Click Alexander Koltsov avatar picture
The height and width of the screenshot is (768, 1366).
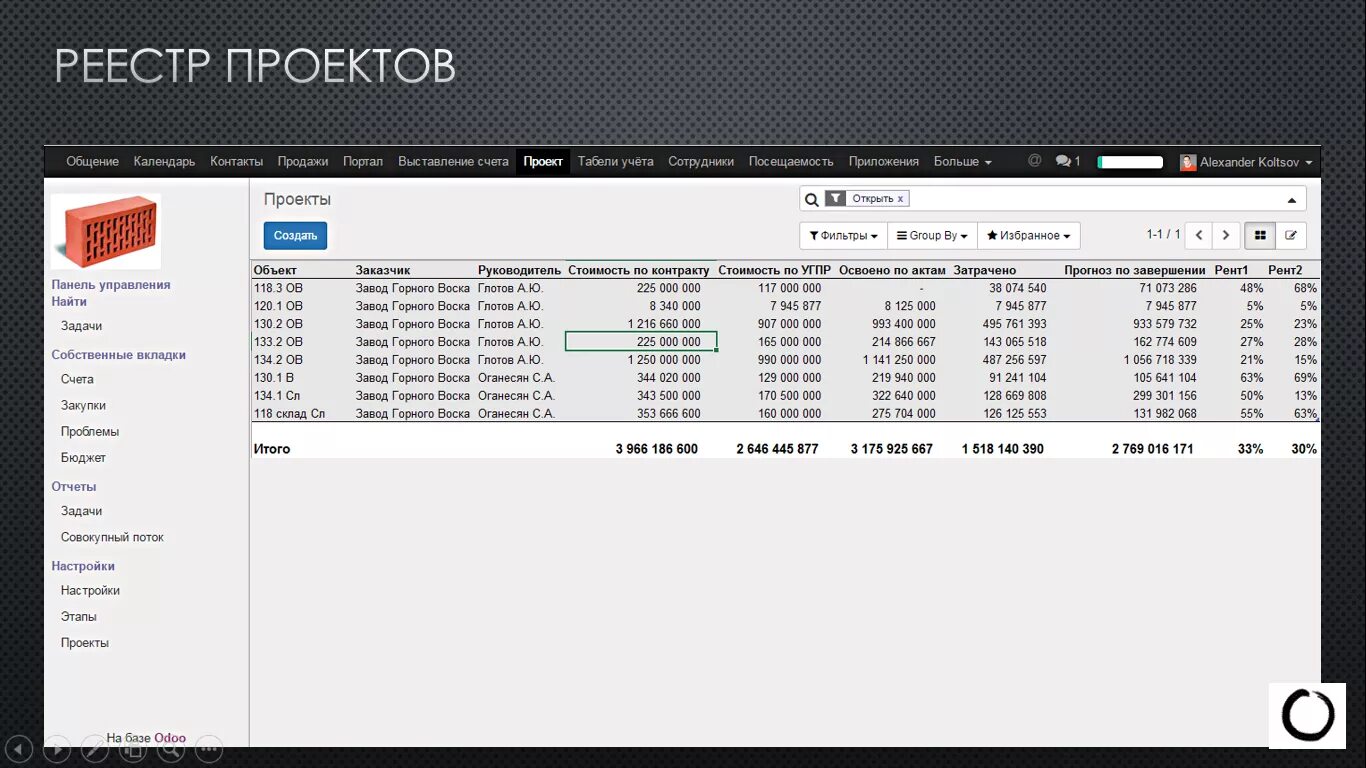1187,162
